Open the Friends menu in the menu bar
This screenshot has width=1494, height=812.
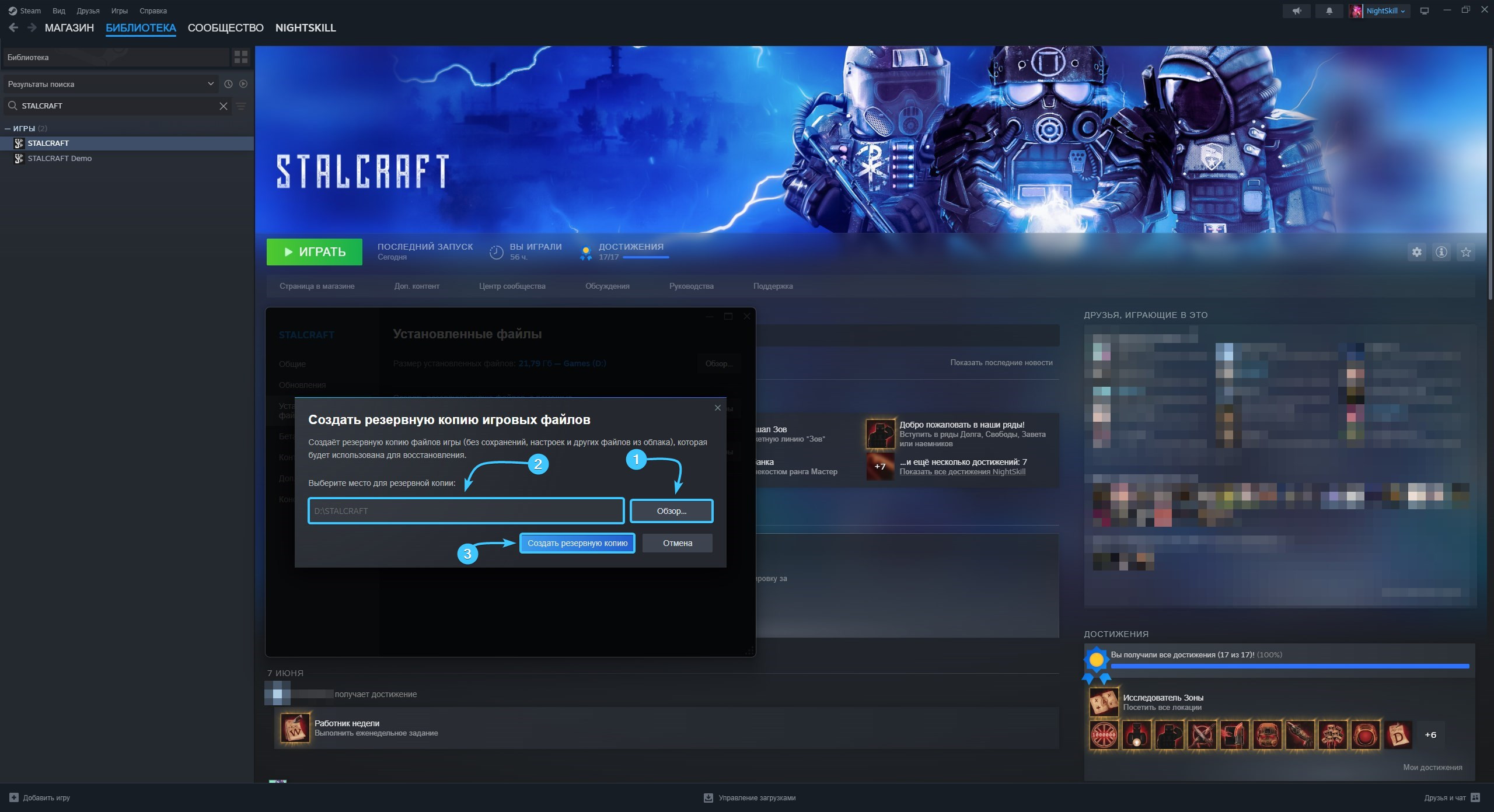pyautogui.click(x=88, y=10)
